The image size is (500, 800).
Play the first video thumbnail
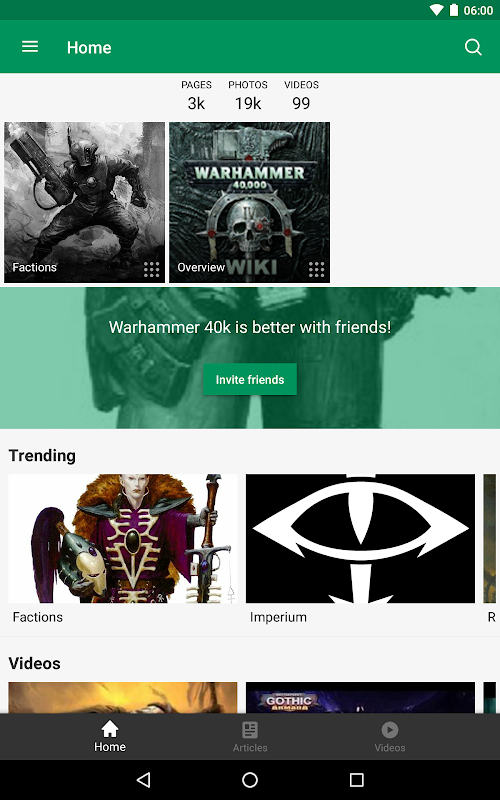click(x=123, y=697)
